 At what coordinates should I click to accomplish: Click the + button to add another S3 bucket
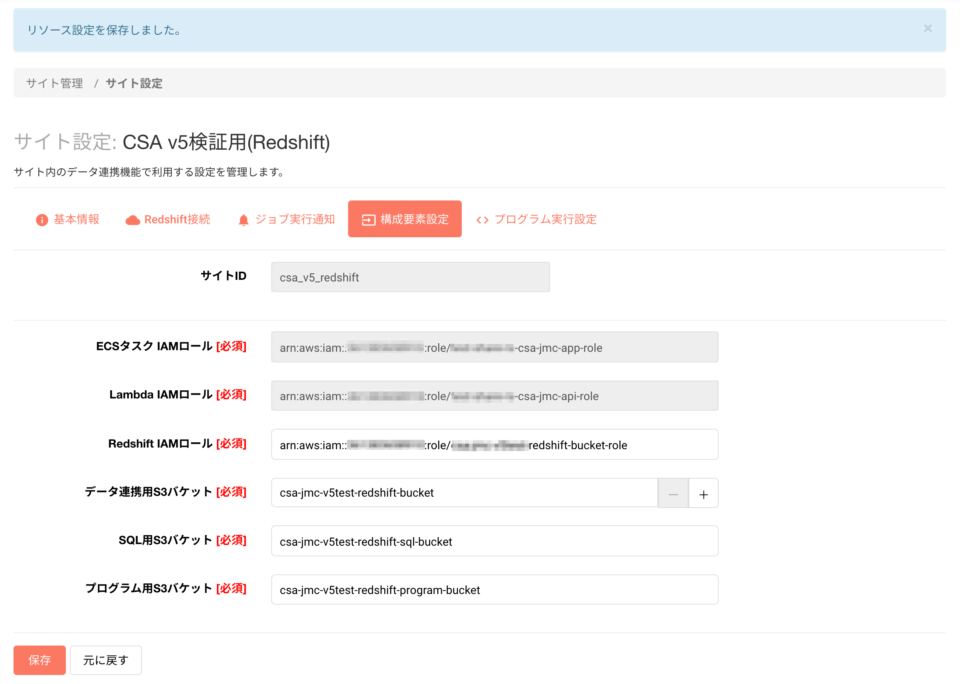tap(703, 493)
